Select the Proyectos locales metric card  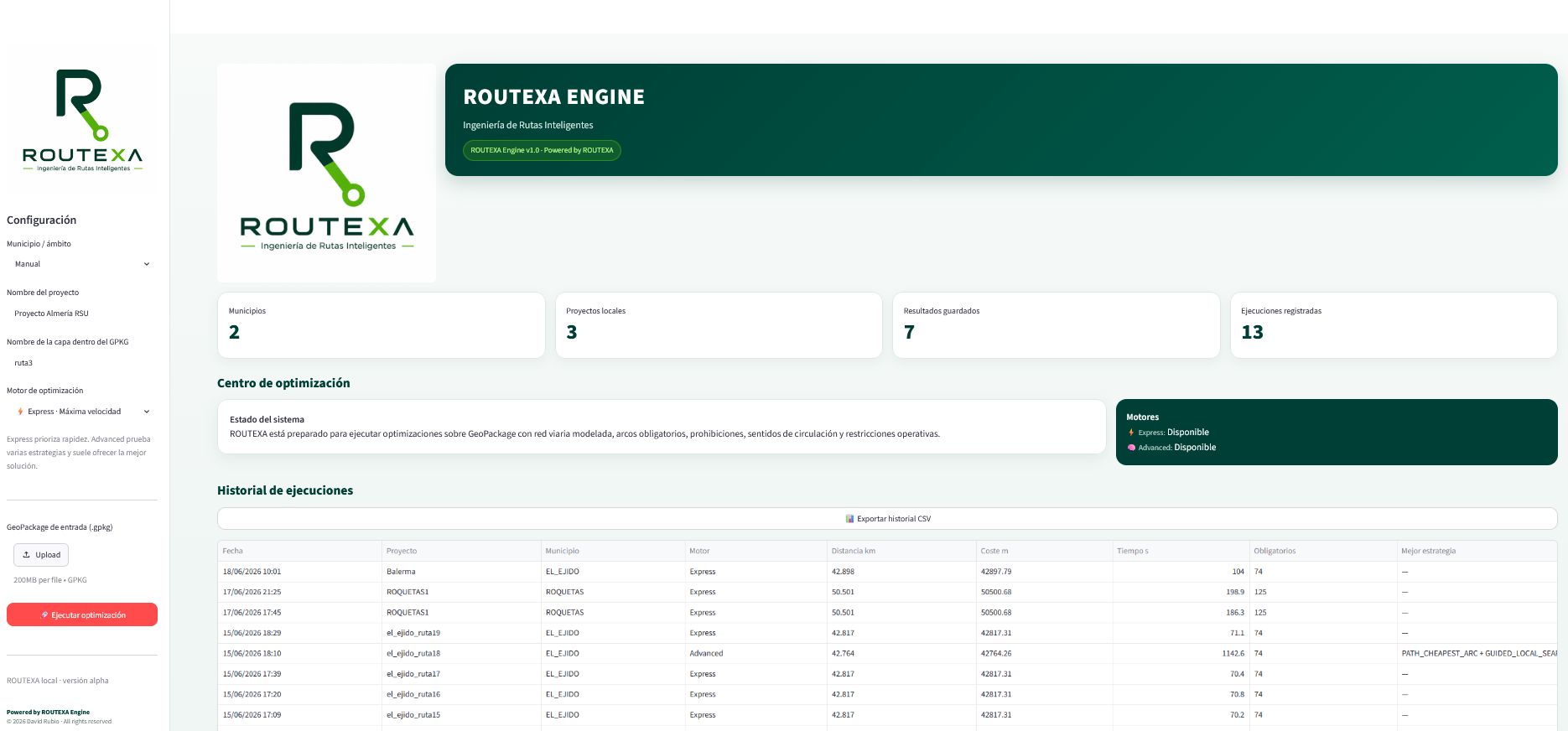719,325
